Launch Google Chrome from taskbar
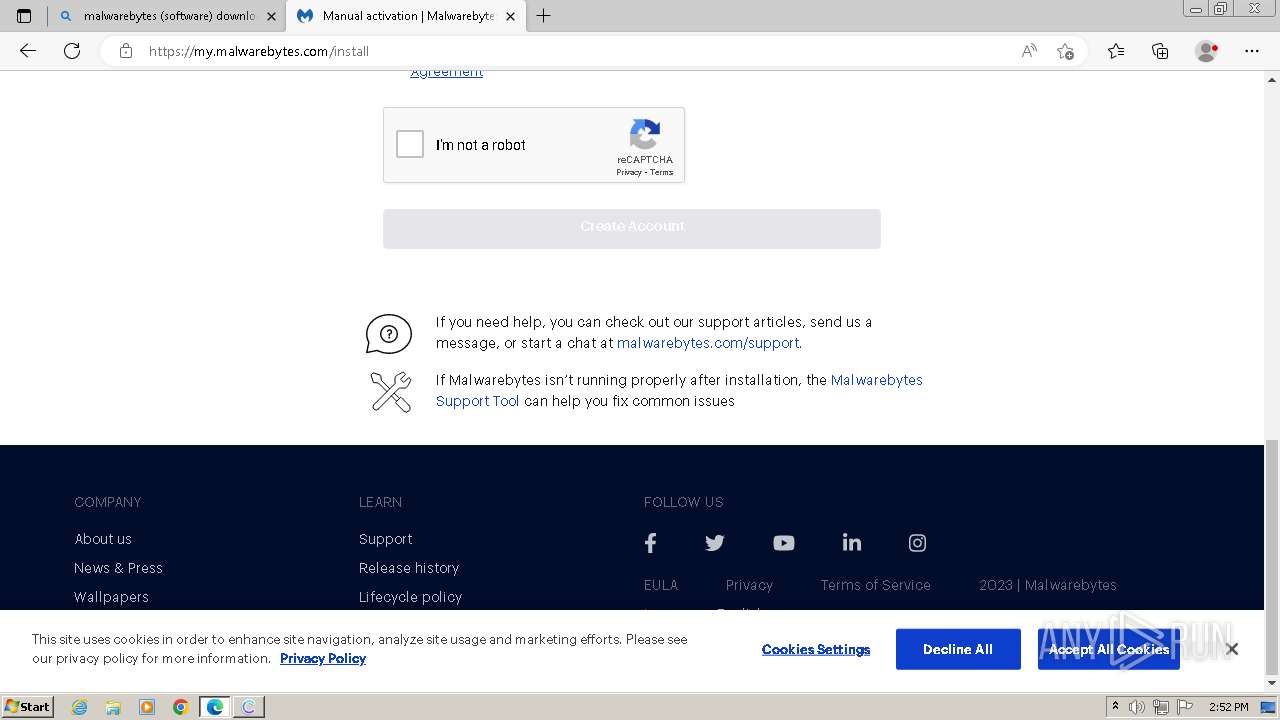This screenshot has height=720, width=1280. coord(181,707)
